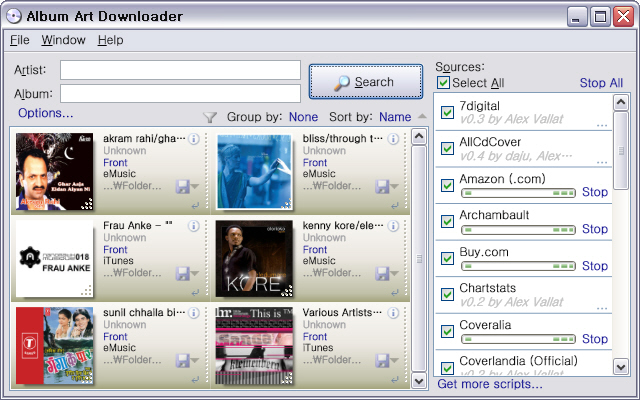Click the enter arrow icon in Various Artists panel
The height and width of the screenshot is (400, 640).
click(394, 380)
